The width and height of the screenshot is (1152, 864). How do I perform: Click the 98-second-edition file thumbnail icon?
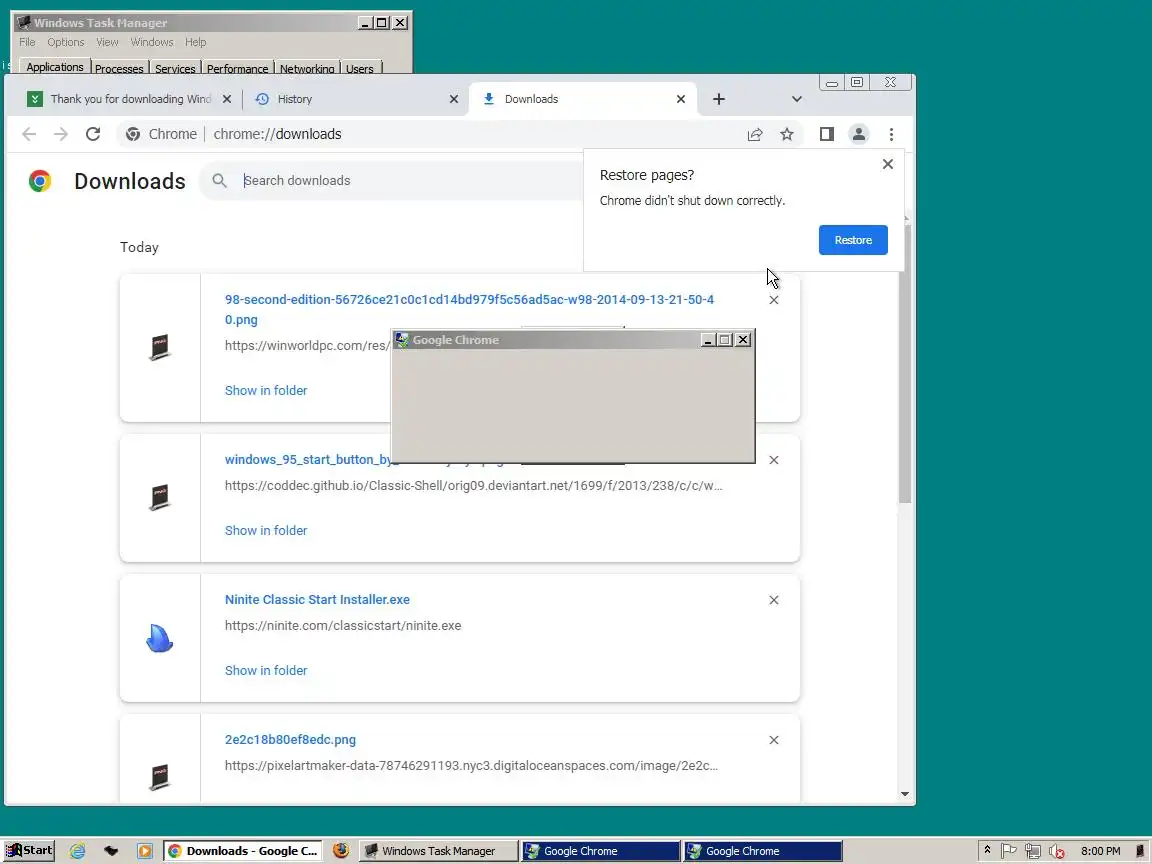point(159,347)
